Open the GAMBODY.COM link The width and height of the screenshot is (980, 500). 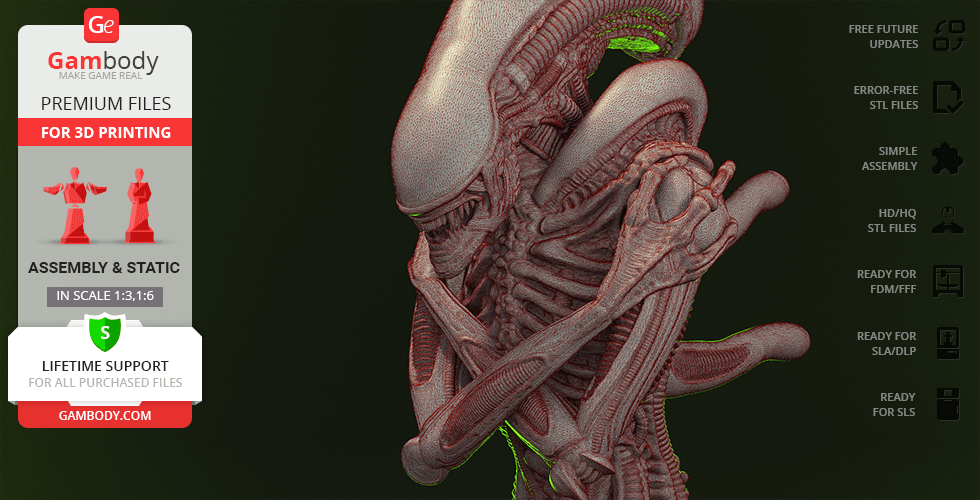pos(104,415)
